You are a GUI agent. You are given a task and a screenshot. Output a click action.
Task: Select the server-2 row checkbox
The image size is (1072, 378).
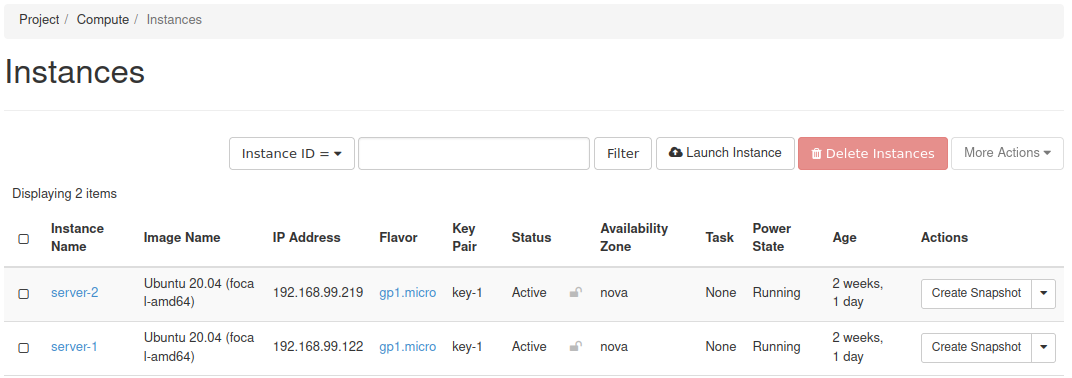(24, 294)
